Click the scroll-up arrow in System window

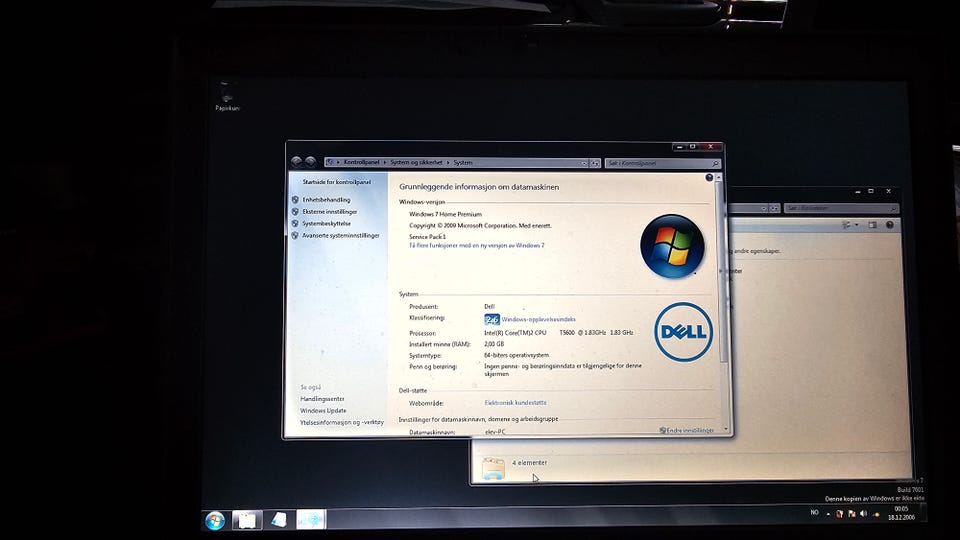719,177
